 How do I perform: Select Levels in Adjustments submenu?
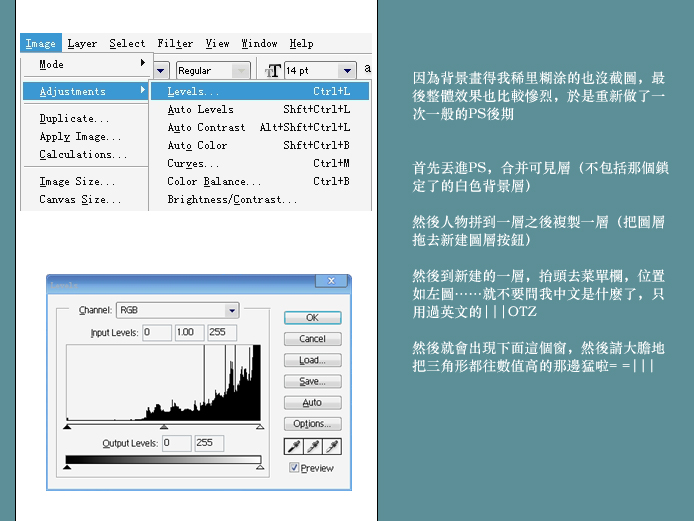[260, 91]
